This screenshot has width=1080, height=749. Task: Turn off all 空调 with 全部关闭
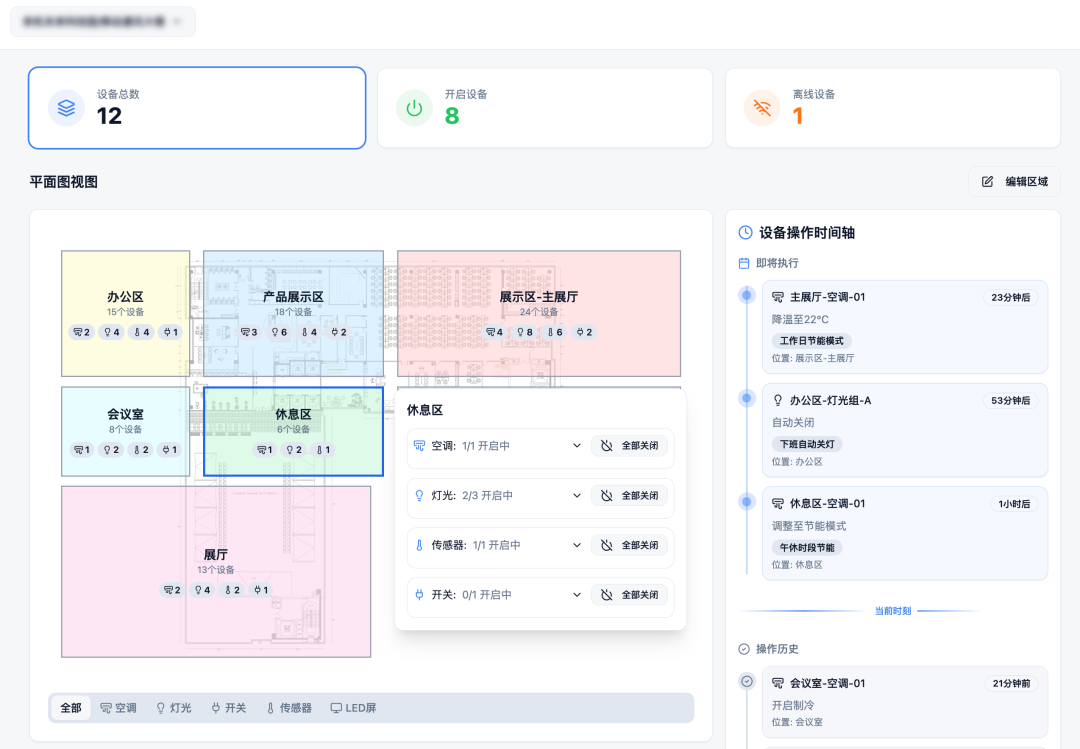pos(630,446)
